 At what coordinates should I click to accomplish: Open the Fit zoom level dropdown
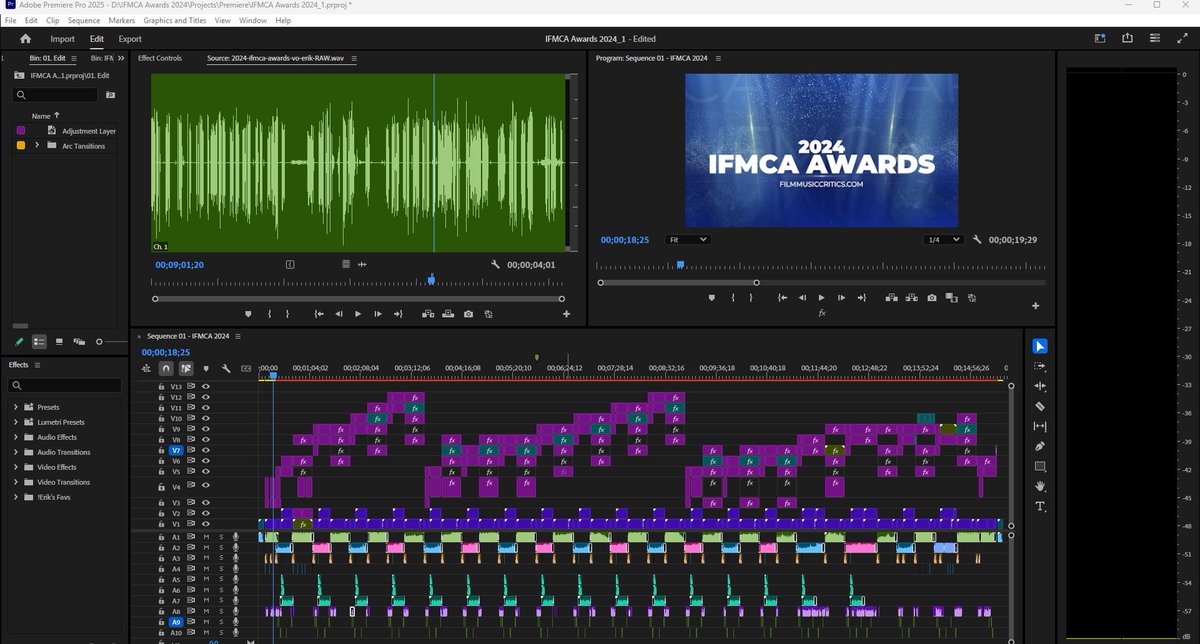(x=688, y=240)
